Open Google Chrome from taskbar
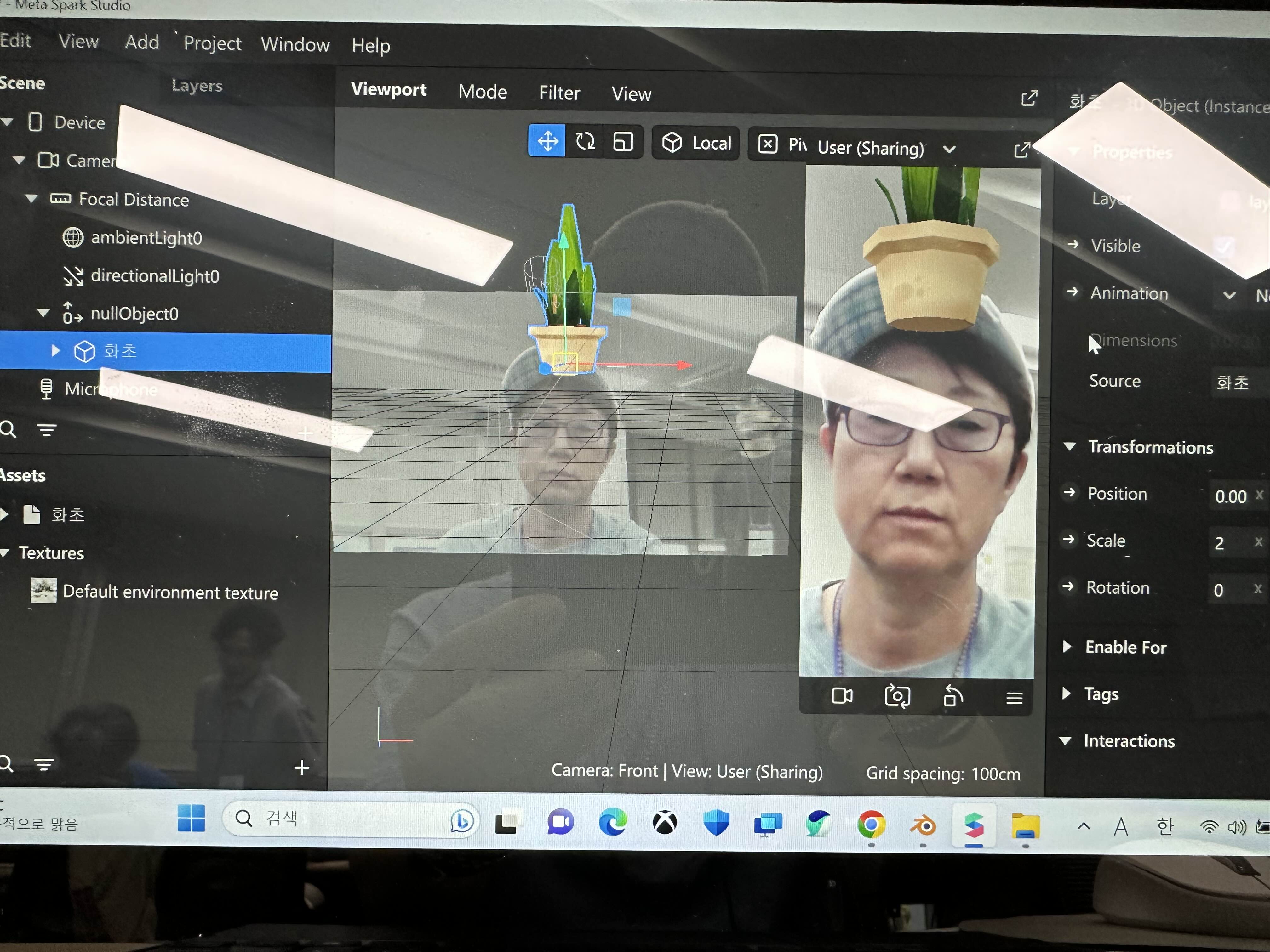This screenshot has height=952, width=1270. (871, 825)
